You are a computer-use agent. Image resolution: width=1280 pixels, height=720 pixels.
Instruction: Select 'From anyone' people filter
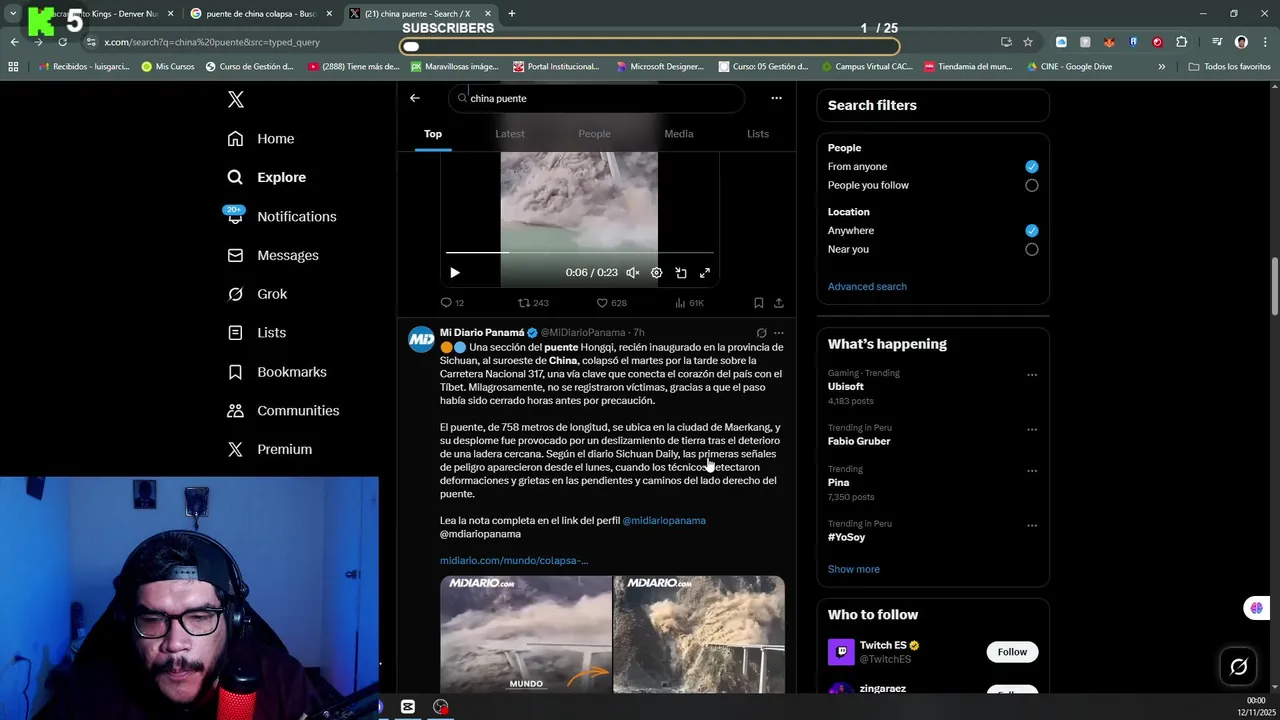pos(1032,167)
